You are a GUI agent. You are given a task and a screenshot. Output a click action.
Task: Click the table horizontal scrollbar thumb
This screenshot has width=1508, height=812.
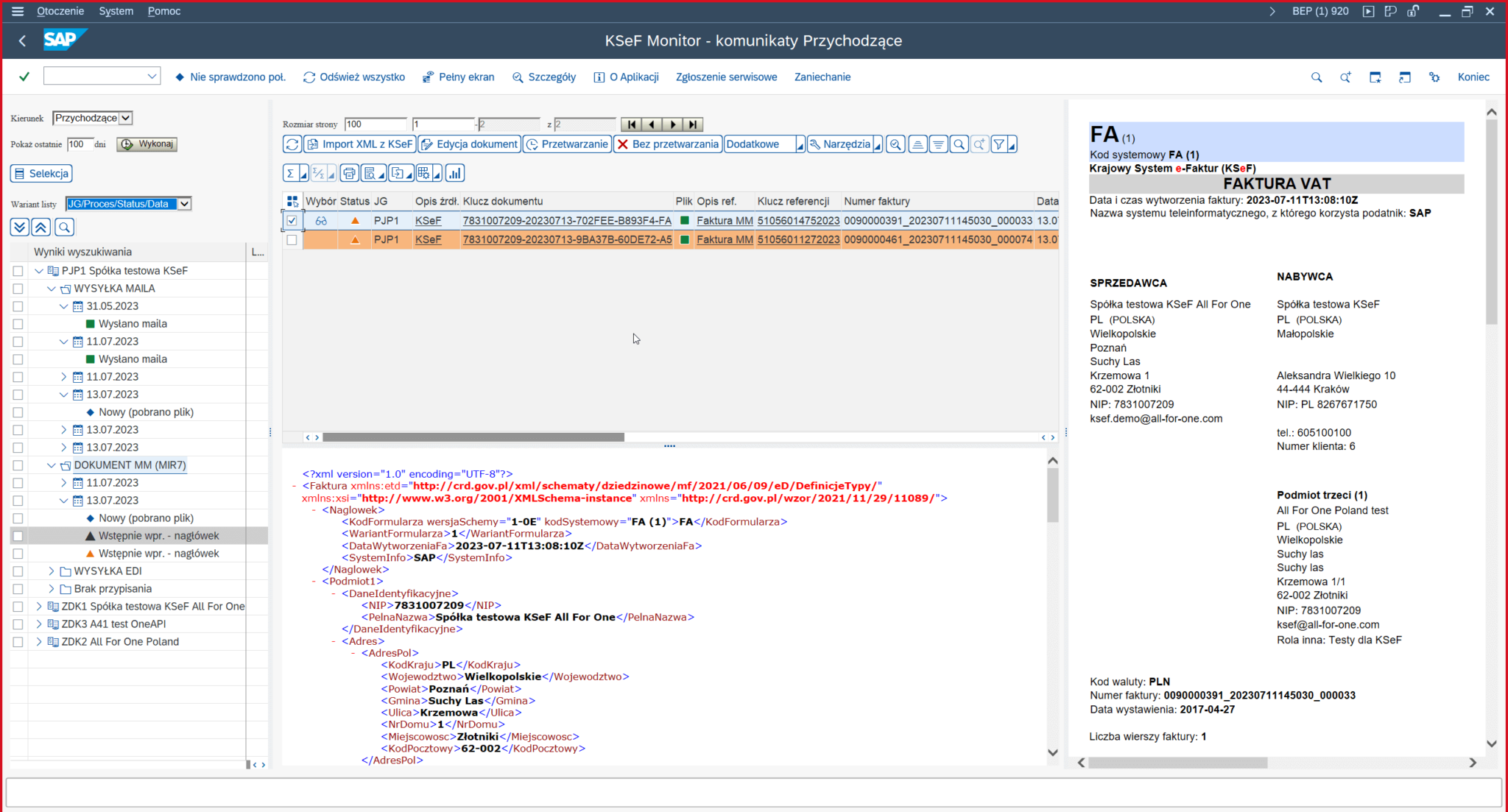(x=473, y=437)
